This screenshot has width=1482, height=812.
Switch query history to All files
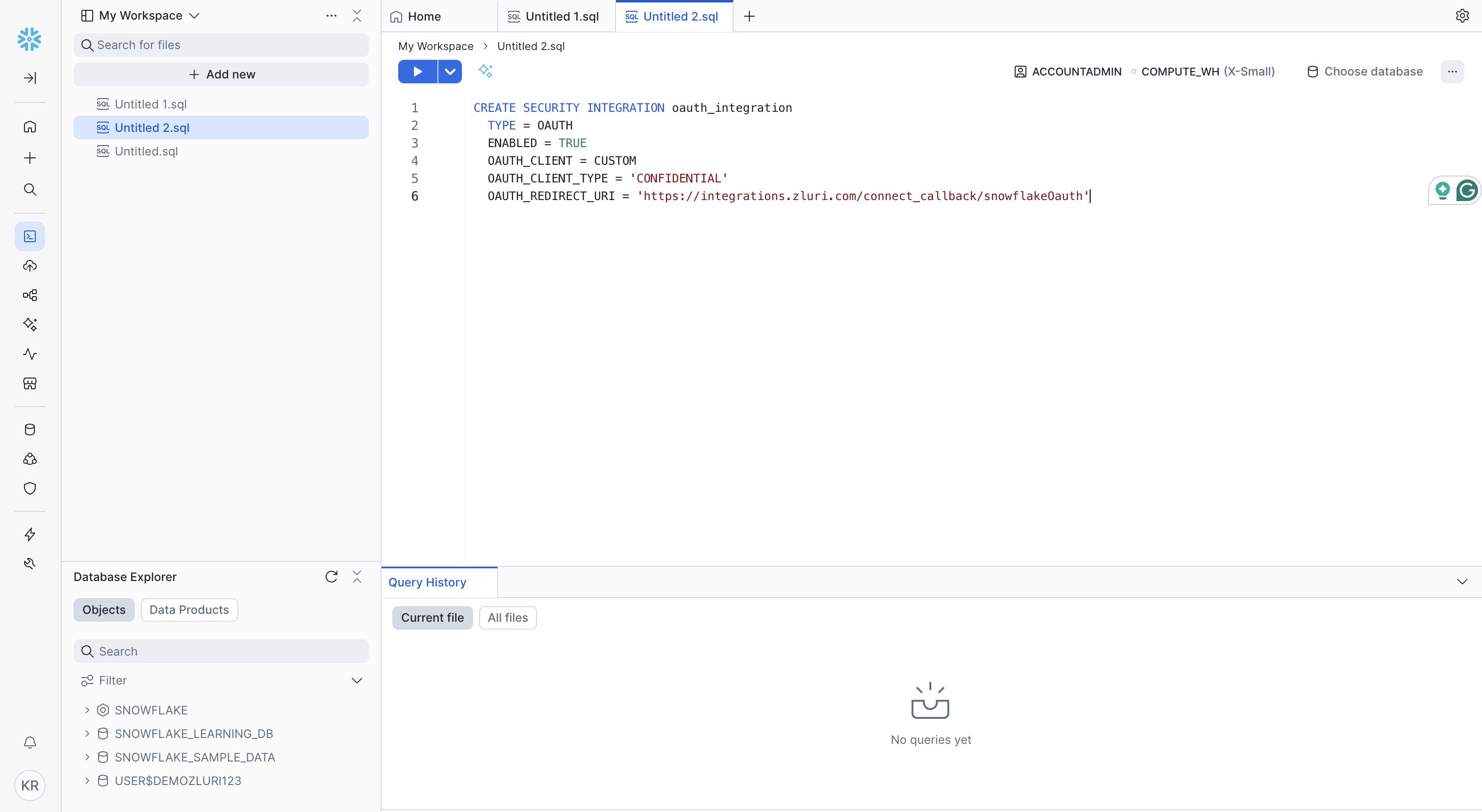tap(508, 618)
